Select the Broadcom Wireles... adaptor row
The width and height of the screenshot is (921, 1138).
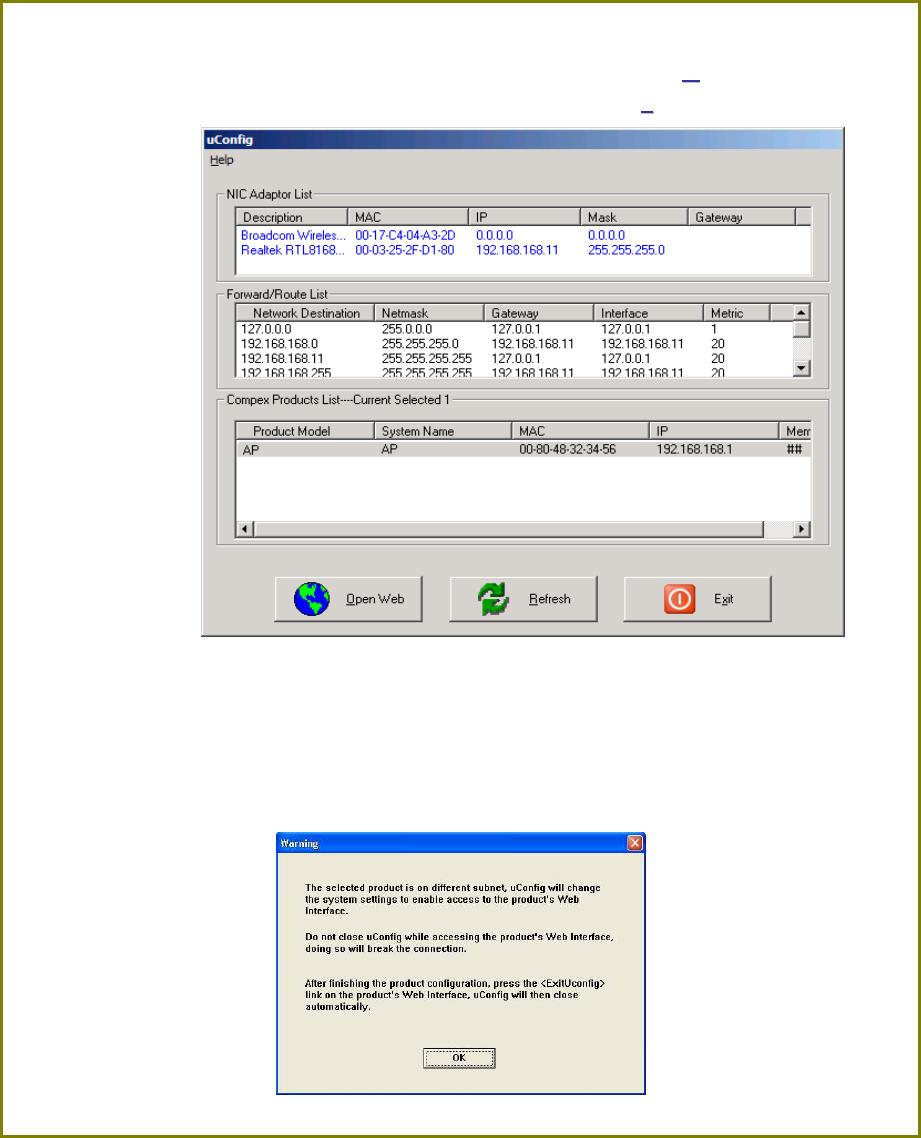pyautogui.click(x=523, y=235)
